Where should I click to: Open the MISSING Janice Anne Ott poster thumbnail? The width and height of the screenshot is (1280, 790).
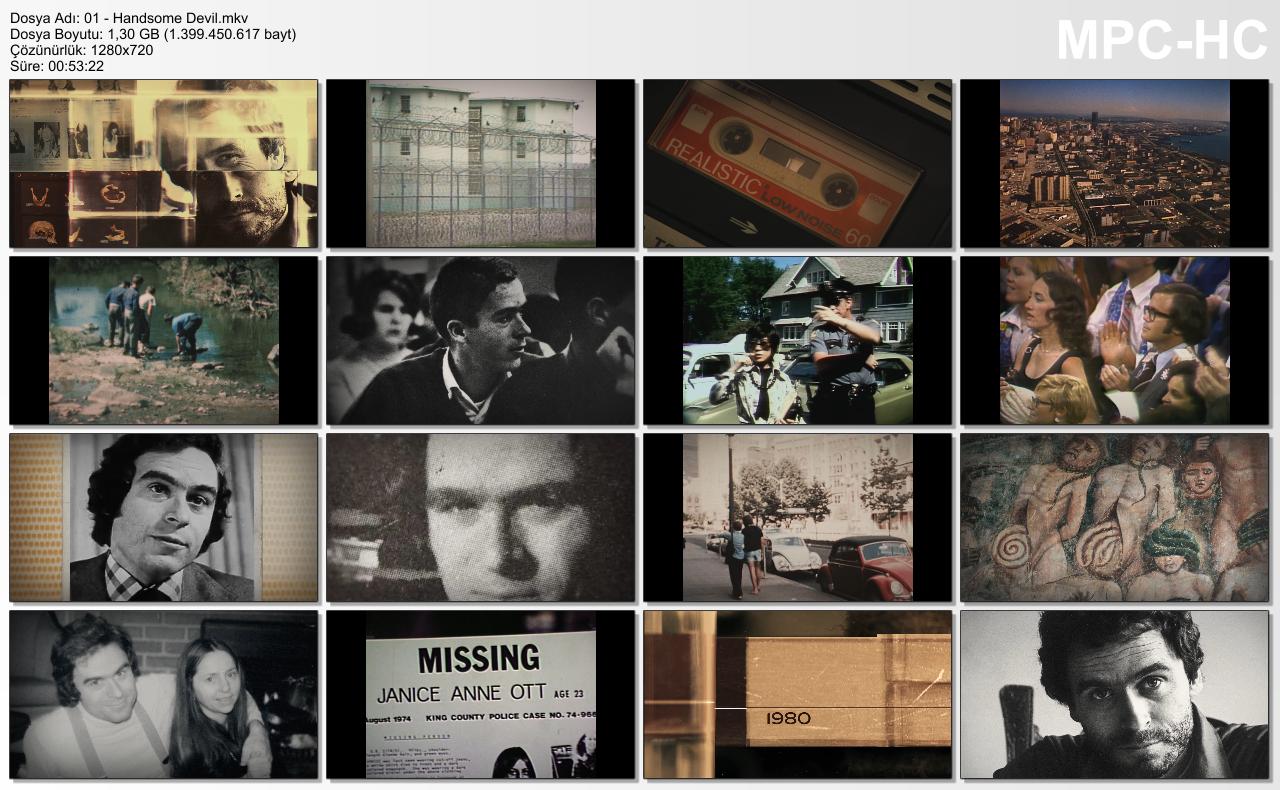coord(480,695)
